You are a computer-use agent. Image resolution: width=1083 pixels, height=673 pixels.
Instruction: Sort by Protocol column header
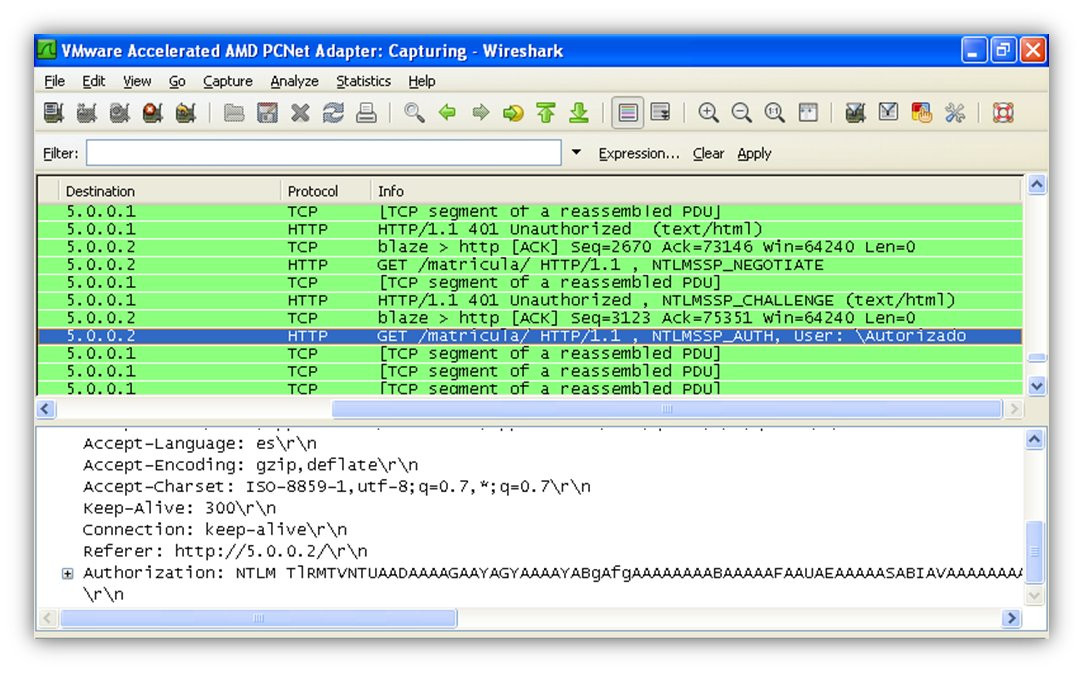pos(325,191)
